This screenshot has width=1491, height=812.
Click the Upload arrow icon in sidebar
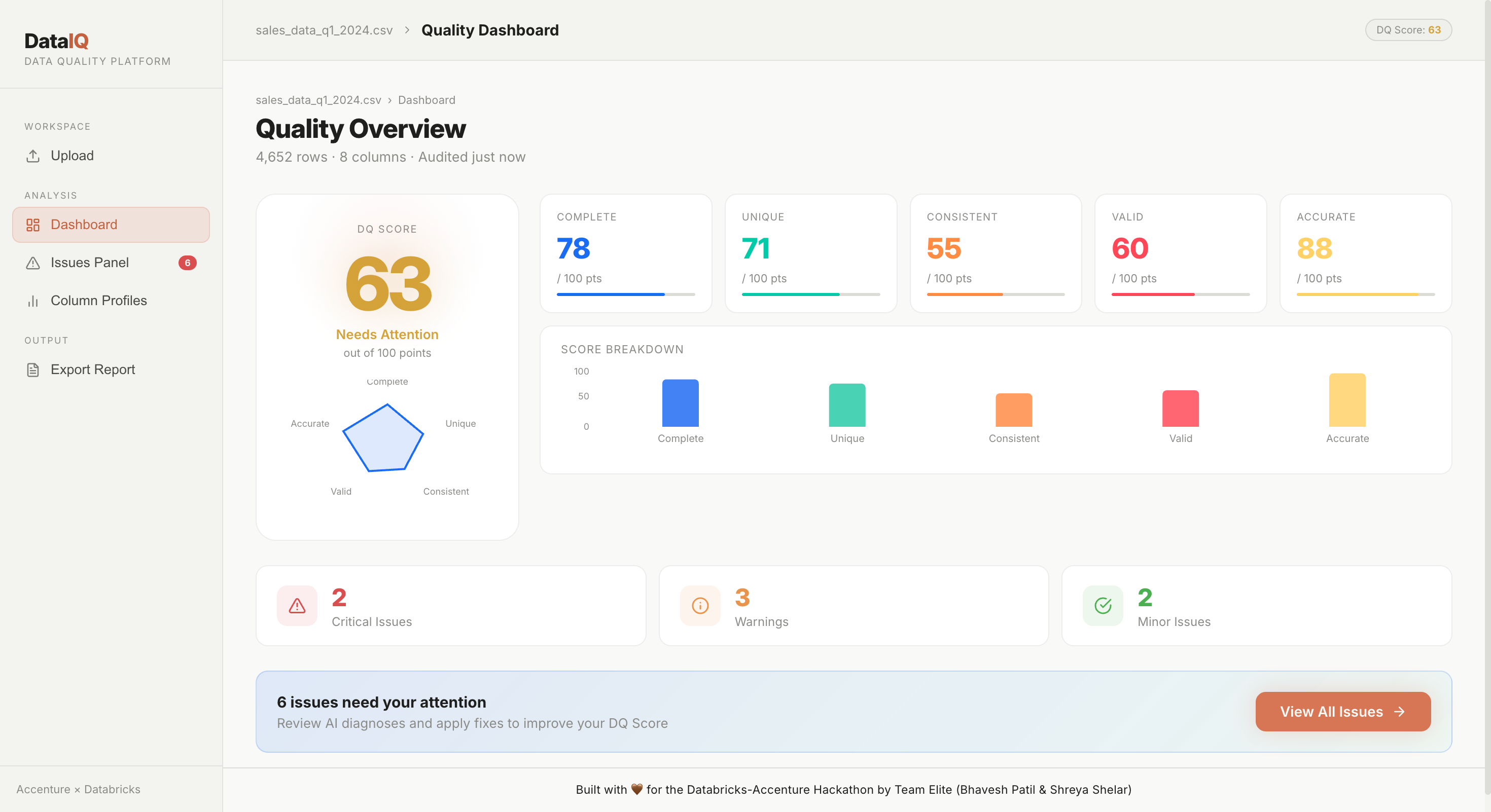(33, 156)
